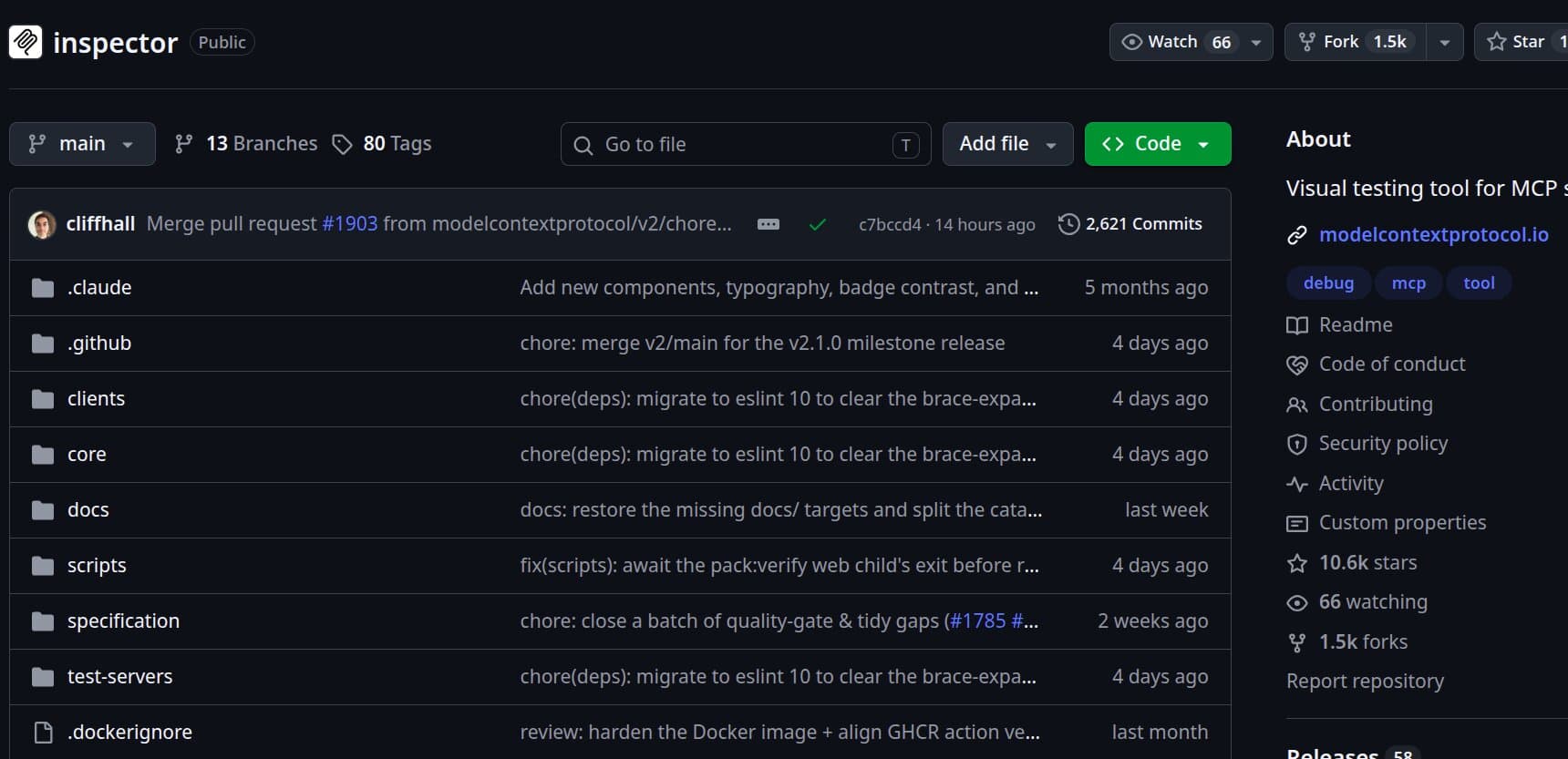The width and height of the screenshot is (1568, 759).
Task: Open issue #1785 link in specification row
Action: pos(977,621)
